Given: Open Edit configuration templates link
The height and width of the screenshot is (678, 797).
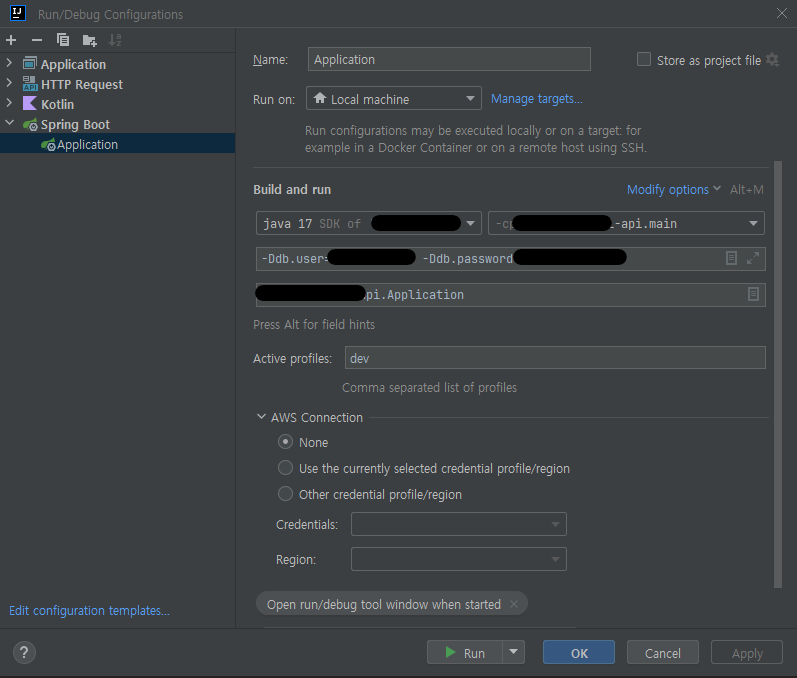Looking at the screenshot, I should pos(89,610).
